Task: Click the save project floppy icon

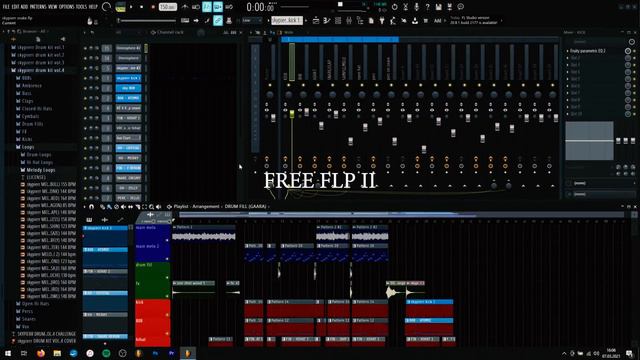Action: [x=438, y=7]
